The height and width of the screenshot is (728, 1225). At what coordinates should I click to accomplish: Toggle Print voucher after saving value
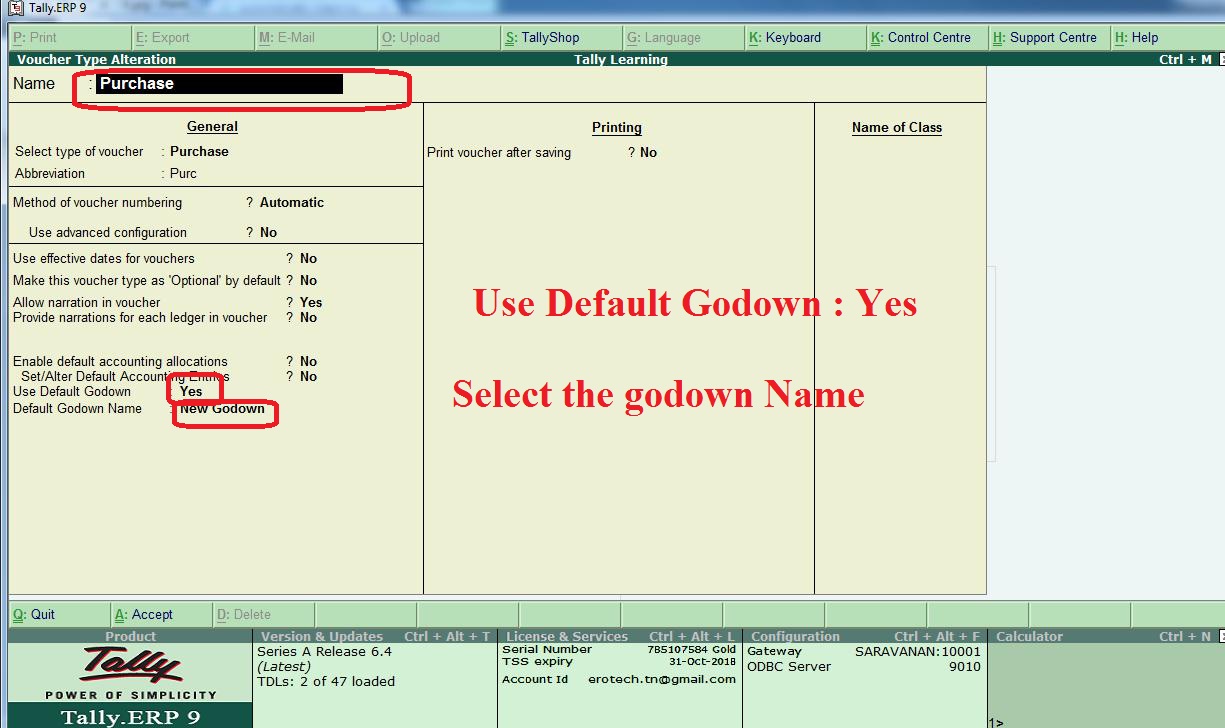(x=648, y=153)
